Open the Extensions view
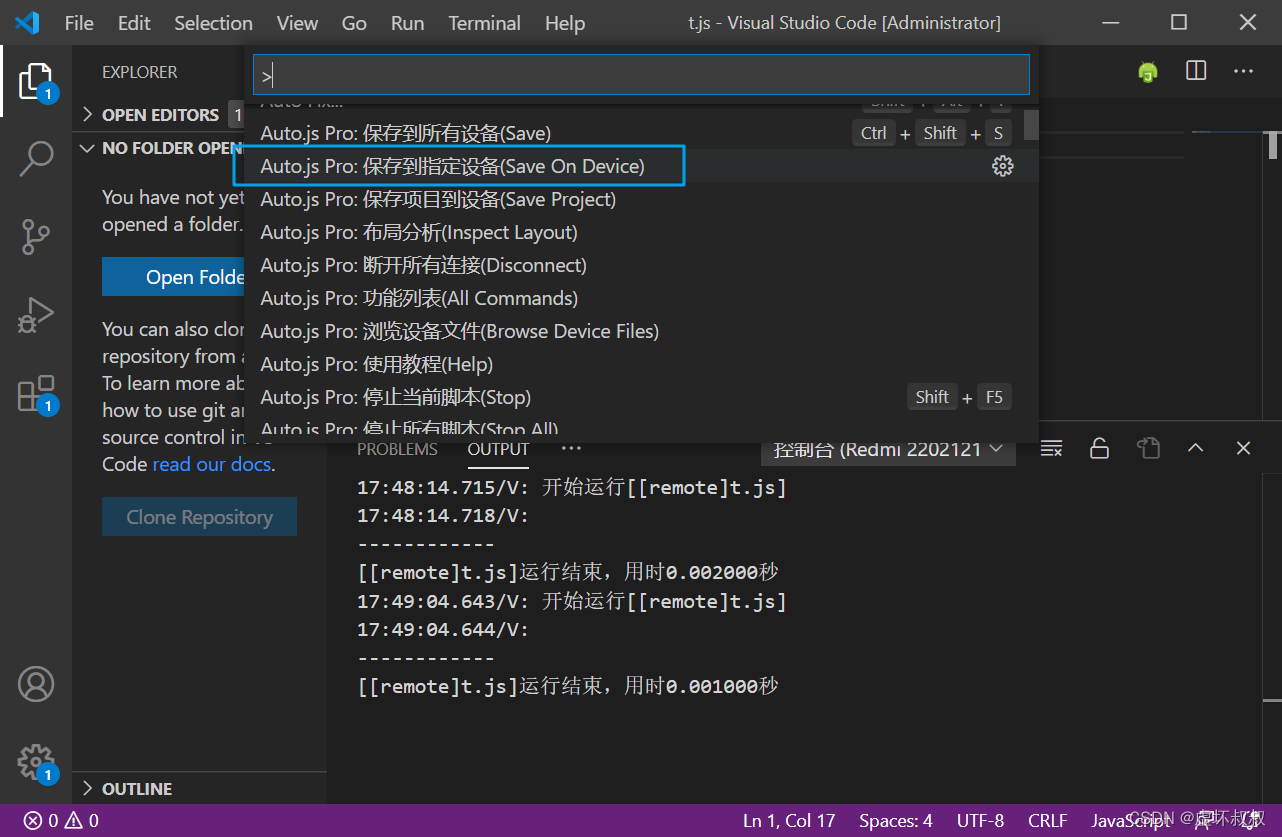 (36, 394)
